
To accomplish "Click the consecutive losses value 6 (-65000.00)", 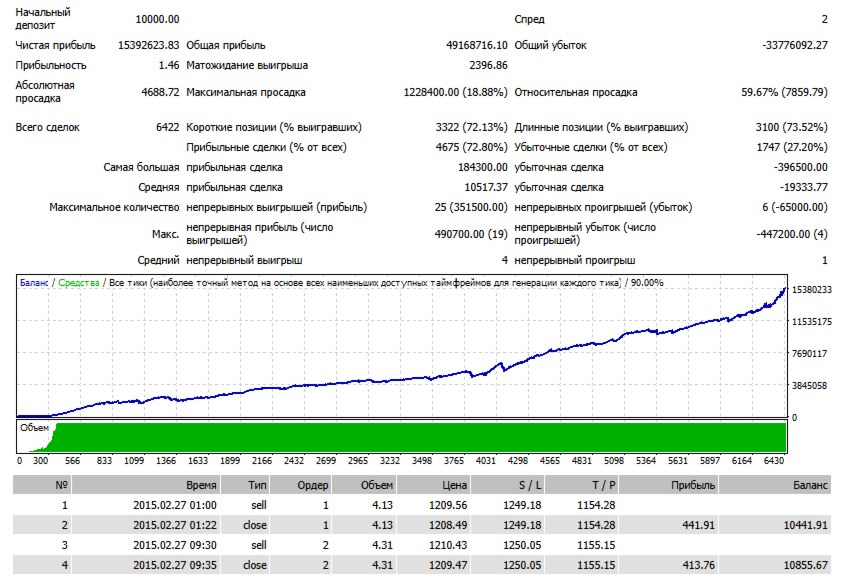I will pyautogui.click(x=795, y=207).
